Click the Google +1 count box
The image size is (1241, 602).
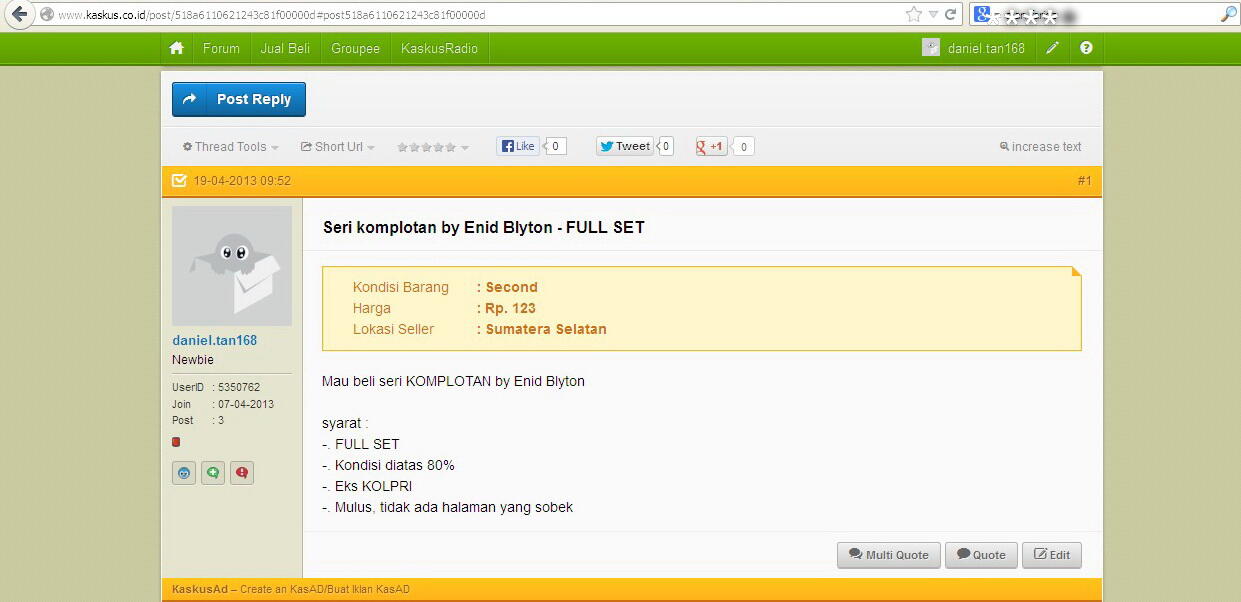click(x=743, y=146)
